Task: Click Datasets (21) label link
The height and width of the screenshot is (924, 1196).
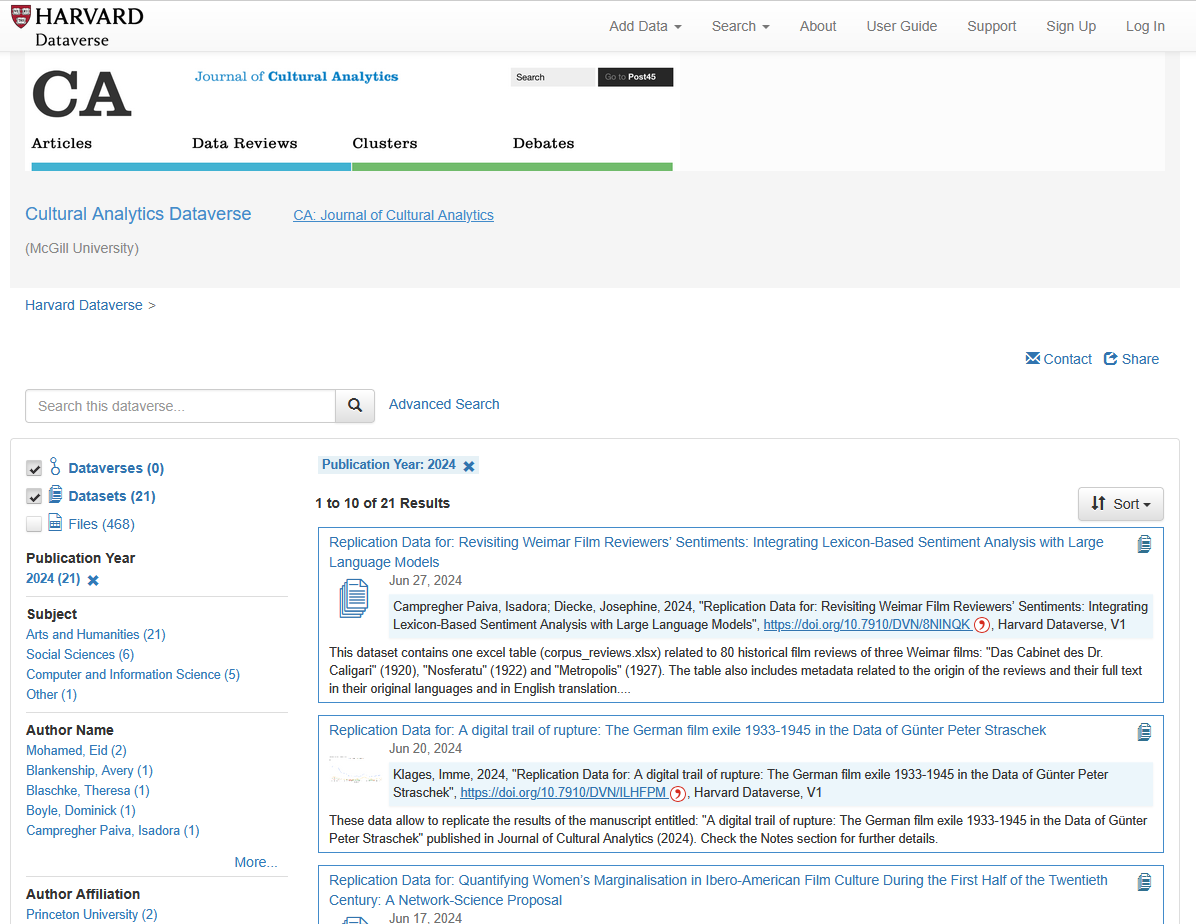Action: click(x=112, y=496)
